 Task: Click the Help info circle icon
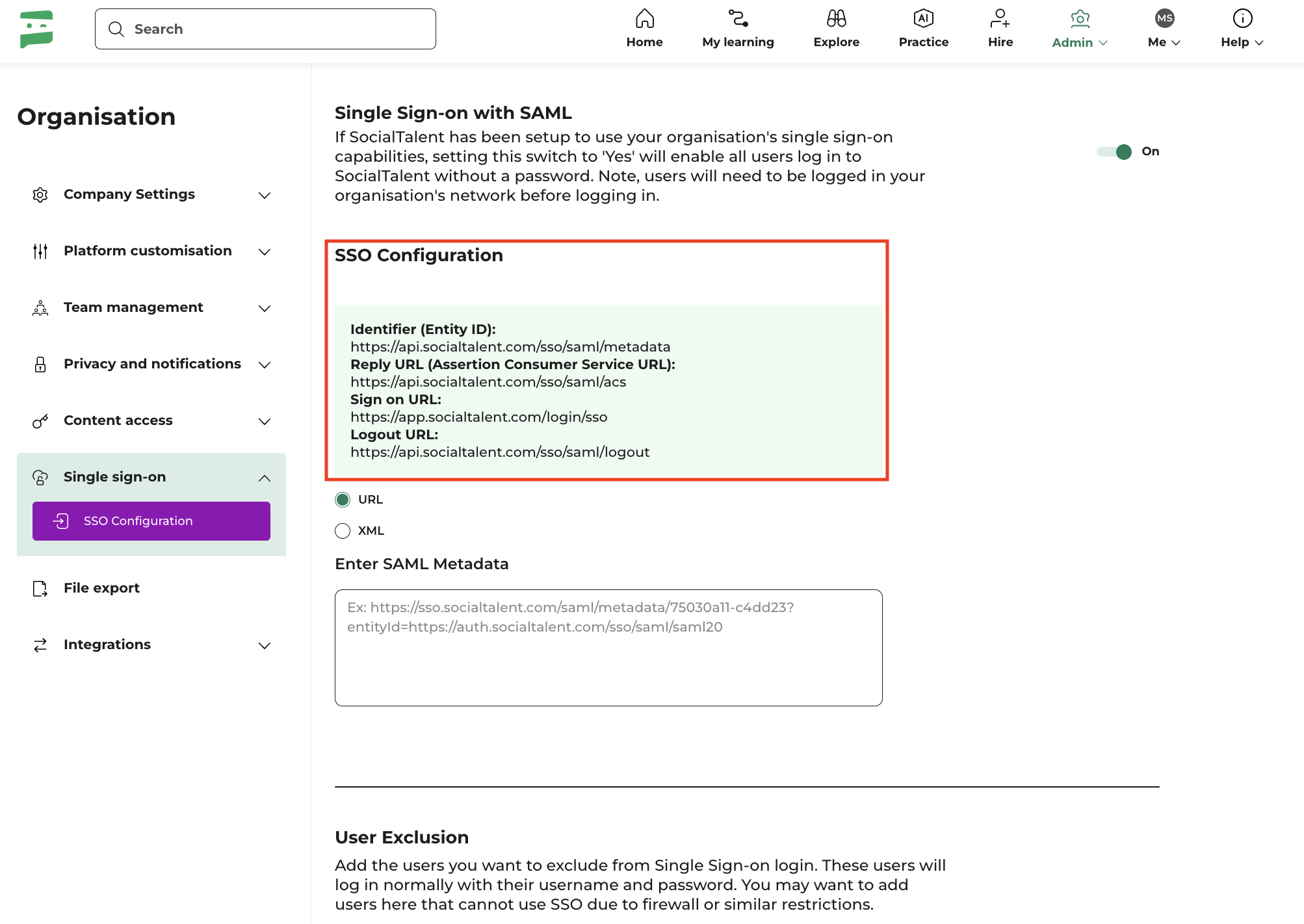tap(1242, 18)
